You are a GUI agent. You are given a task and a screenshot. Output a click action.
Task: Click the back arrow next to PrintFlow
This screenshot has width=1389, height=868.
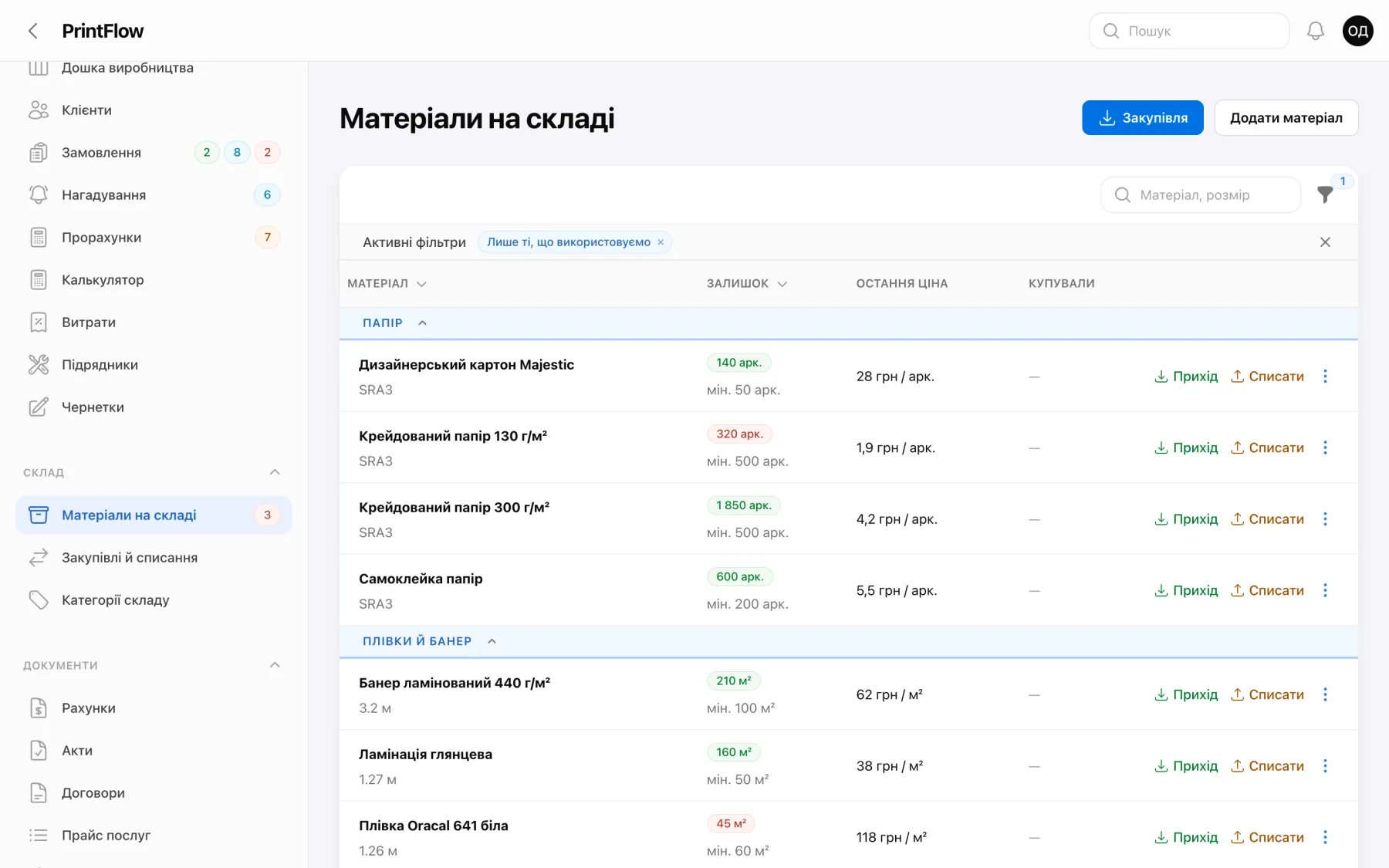32,31
